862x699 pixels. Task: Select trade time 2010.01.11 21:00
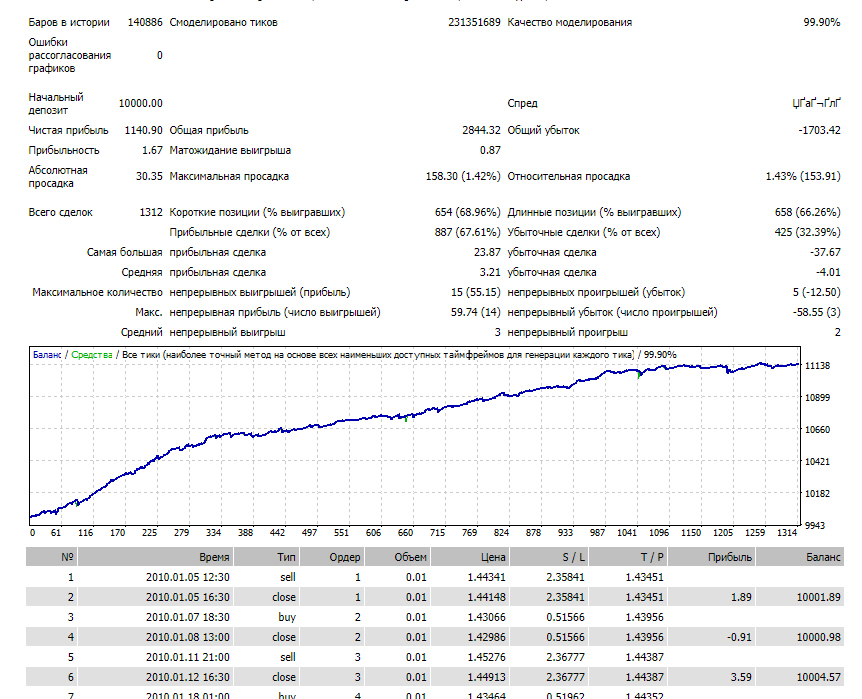click(187, 657)
